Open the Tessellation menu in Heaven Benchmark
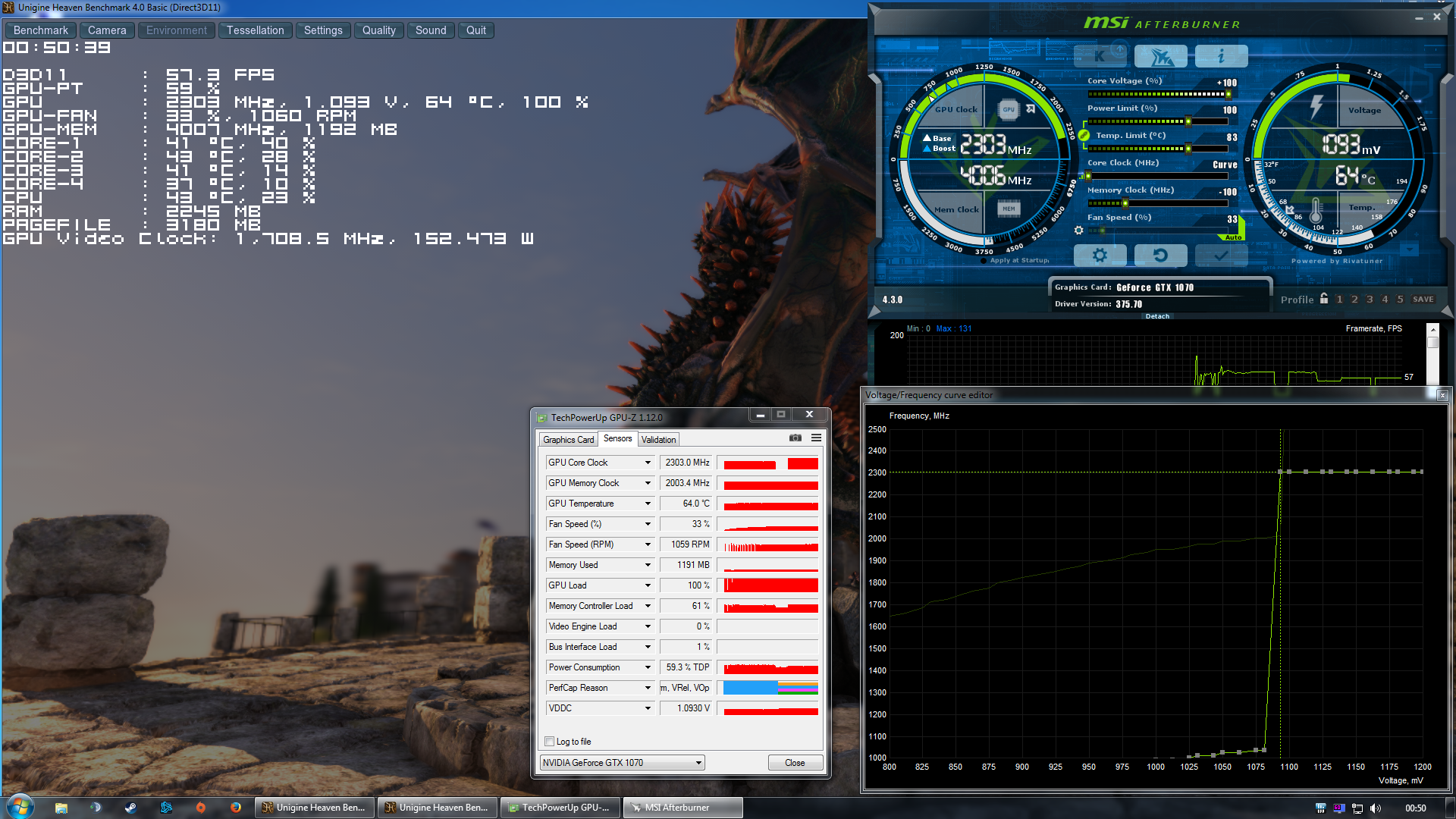 [255, 30]
